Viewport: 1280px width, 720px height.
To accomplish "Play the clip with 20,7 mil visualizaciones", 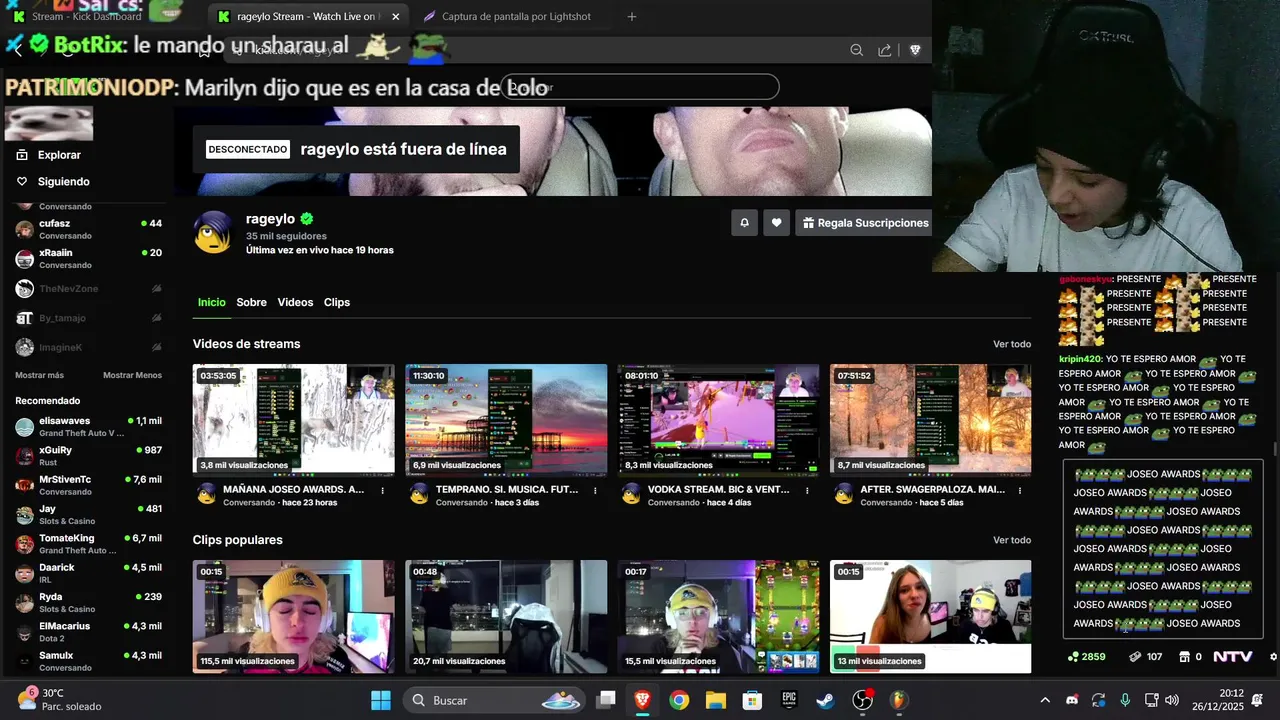I will [506, 616].
